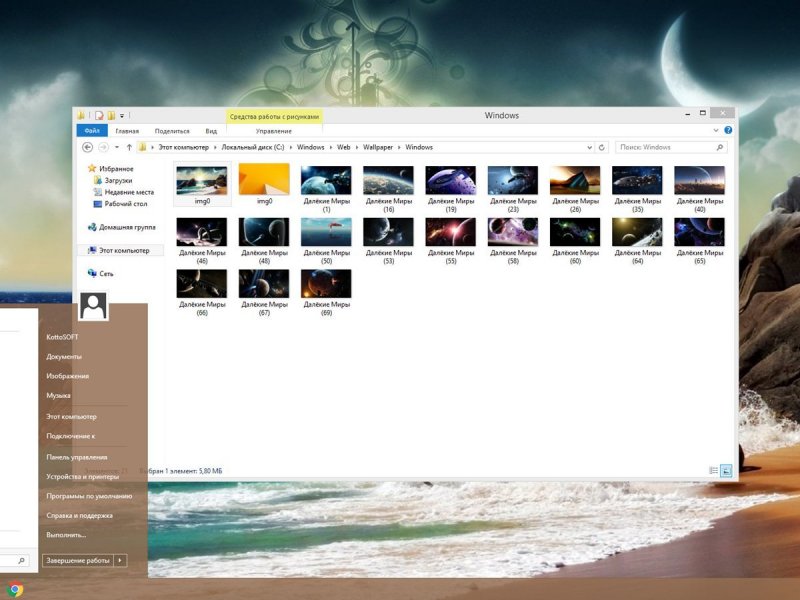The height and width of the screenshot is (600, 800).
Task: Refresh the current folder view
Action: click(602, 147)
